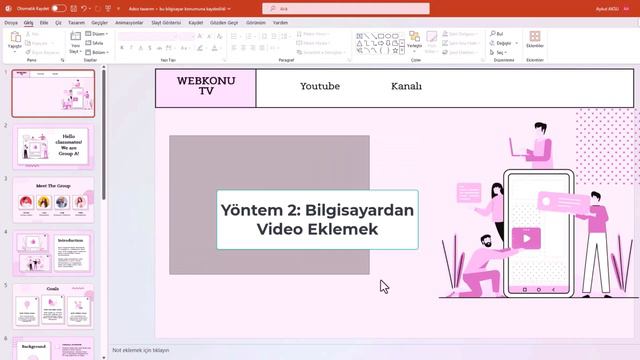This screenshot has width=640, height=360.
Task: Toggle text shadow formatting
Action: [150, 48]
